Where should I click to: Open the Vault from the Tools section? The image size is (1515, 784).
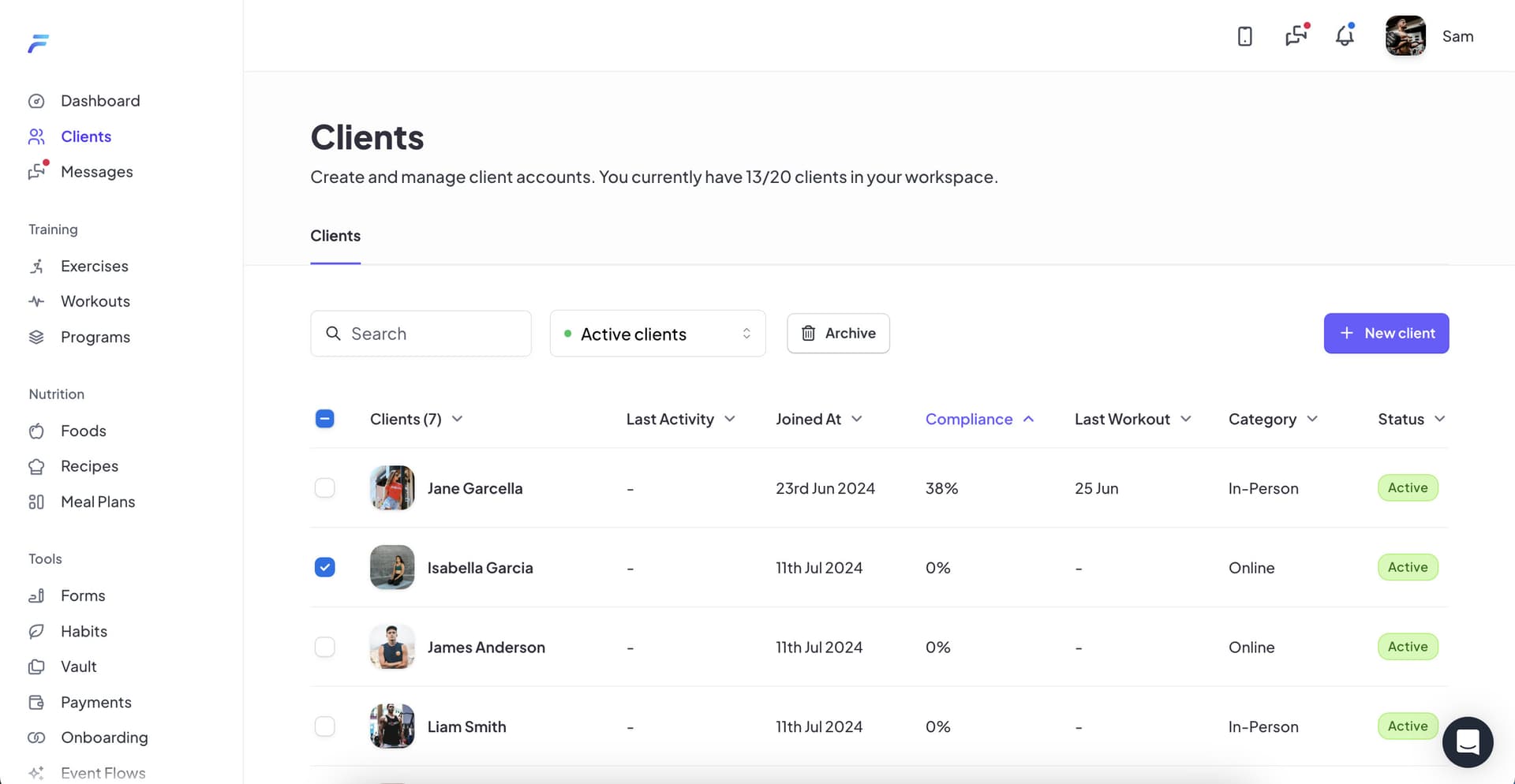(79, 666)
